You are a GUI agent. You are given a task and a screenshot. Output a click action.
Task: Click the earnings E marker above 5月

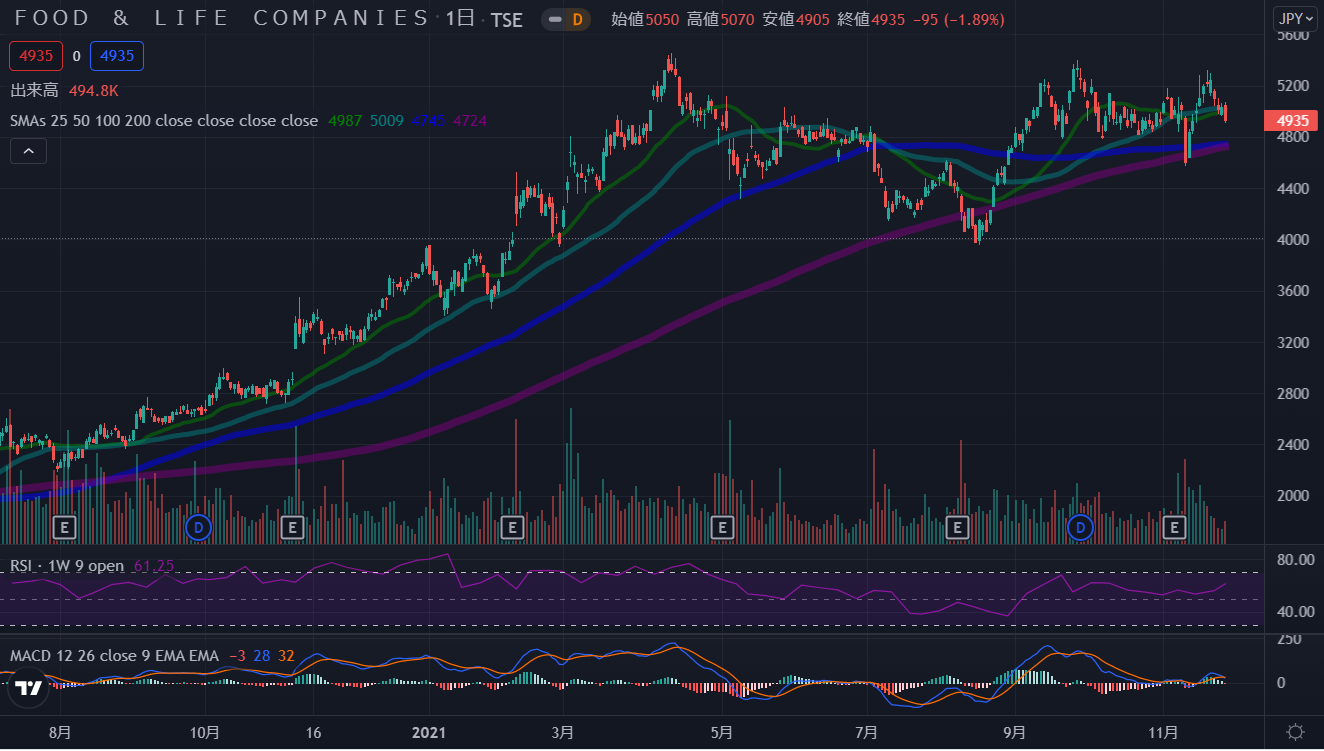pyautogui.click(x=722, y=526)
